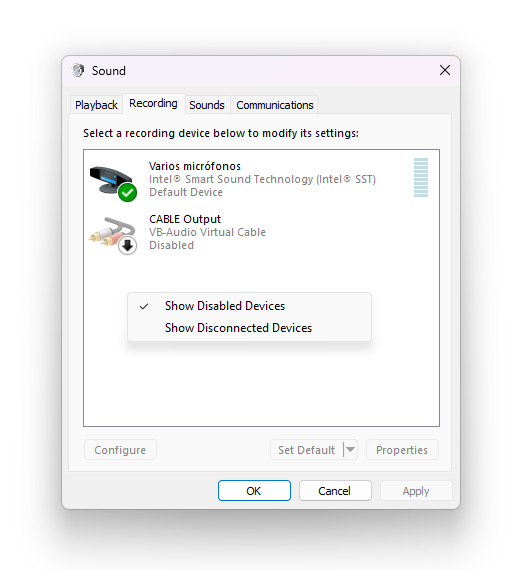Click the green default-device checkmark badge
This screenshot has width=521, height=570.
pyautogui.click(x=127, y=193)
